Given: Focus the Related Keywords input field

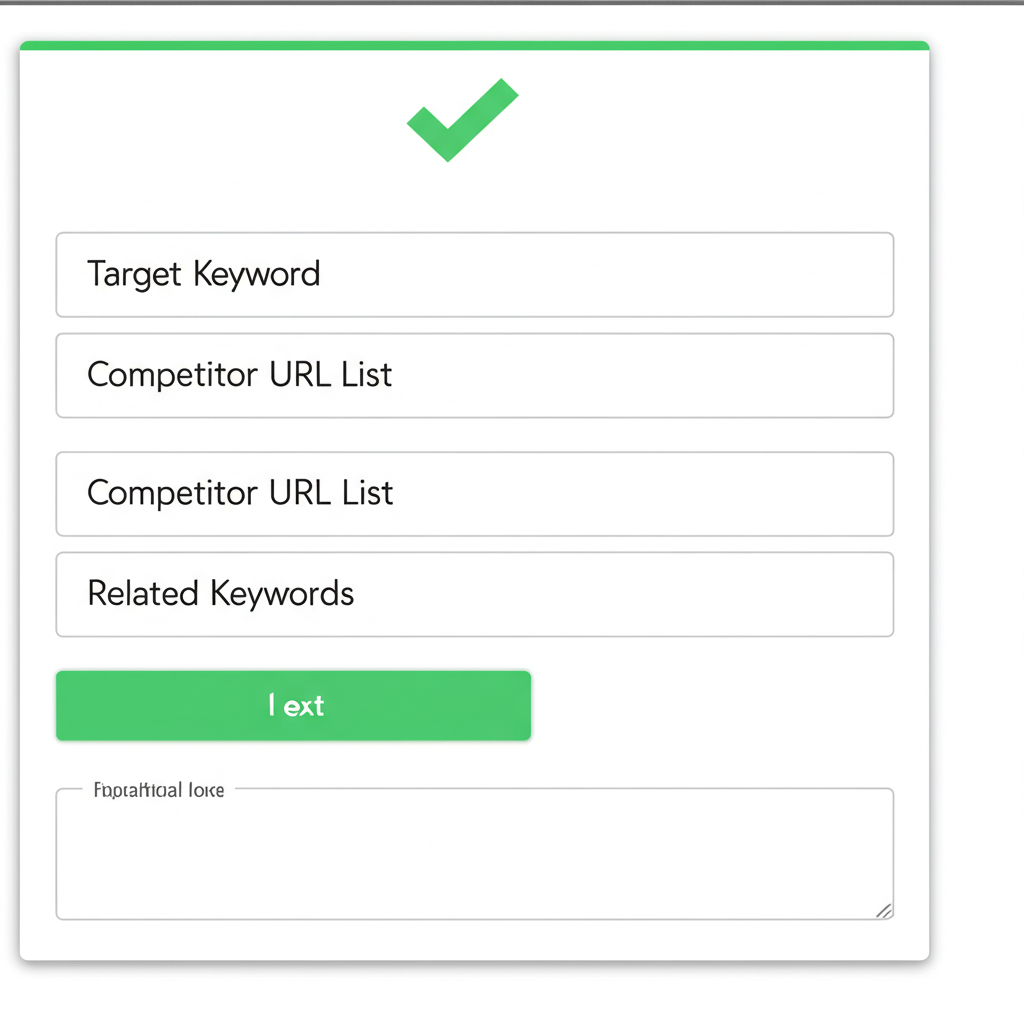Looking at the screenshot, I should [474, 594].
